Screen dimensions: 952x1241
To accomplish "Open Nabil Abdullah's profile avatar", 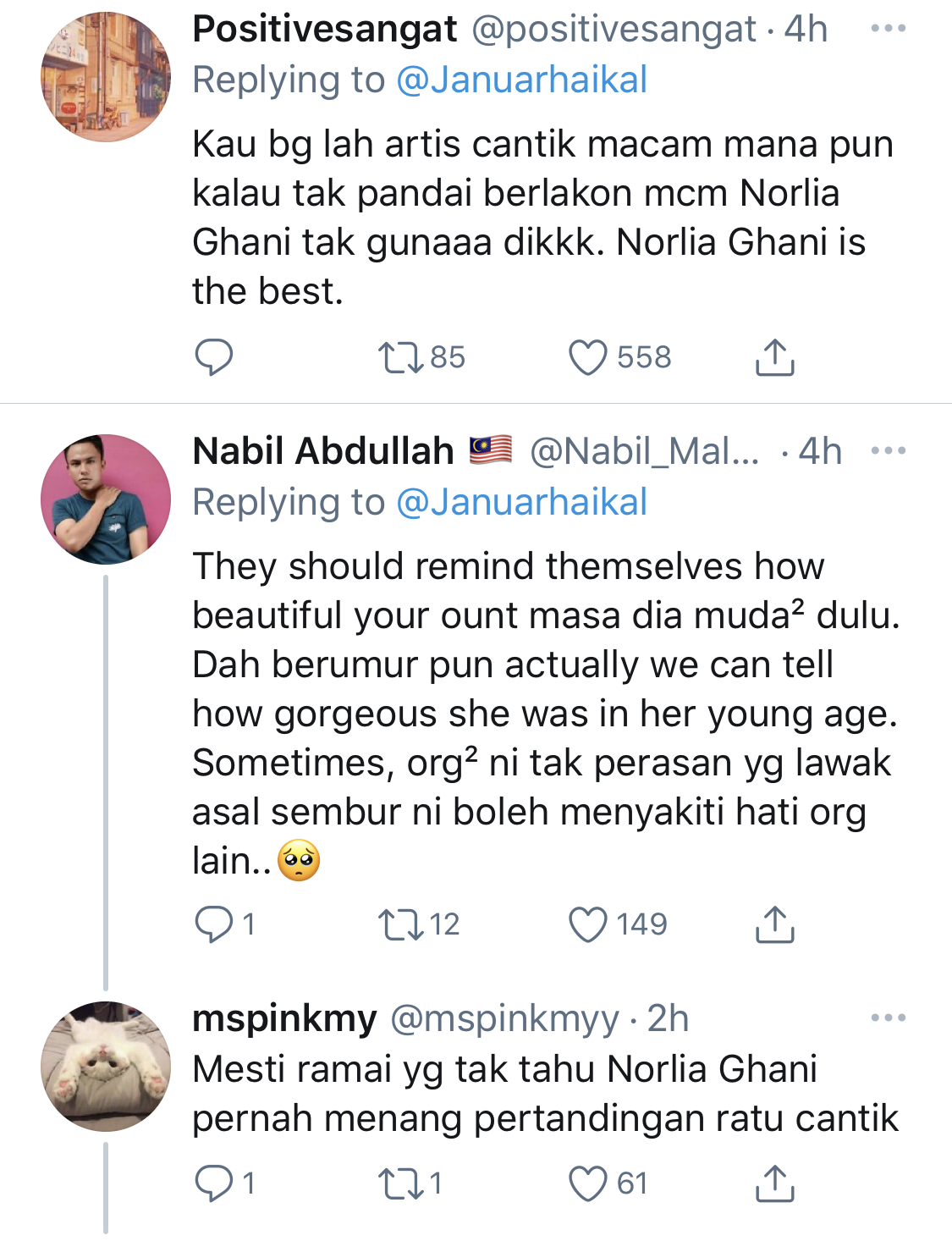I will [x=106, y=499].
